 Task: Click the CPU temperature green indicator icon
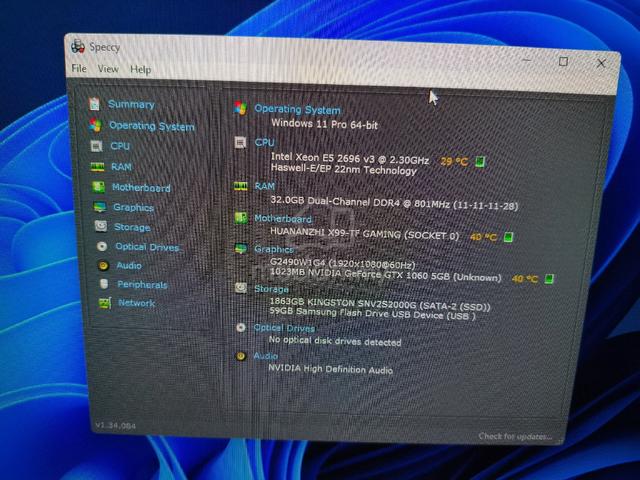pyautogui.click(x=480, y=162)
